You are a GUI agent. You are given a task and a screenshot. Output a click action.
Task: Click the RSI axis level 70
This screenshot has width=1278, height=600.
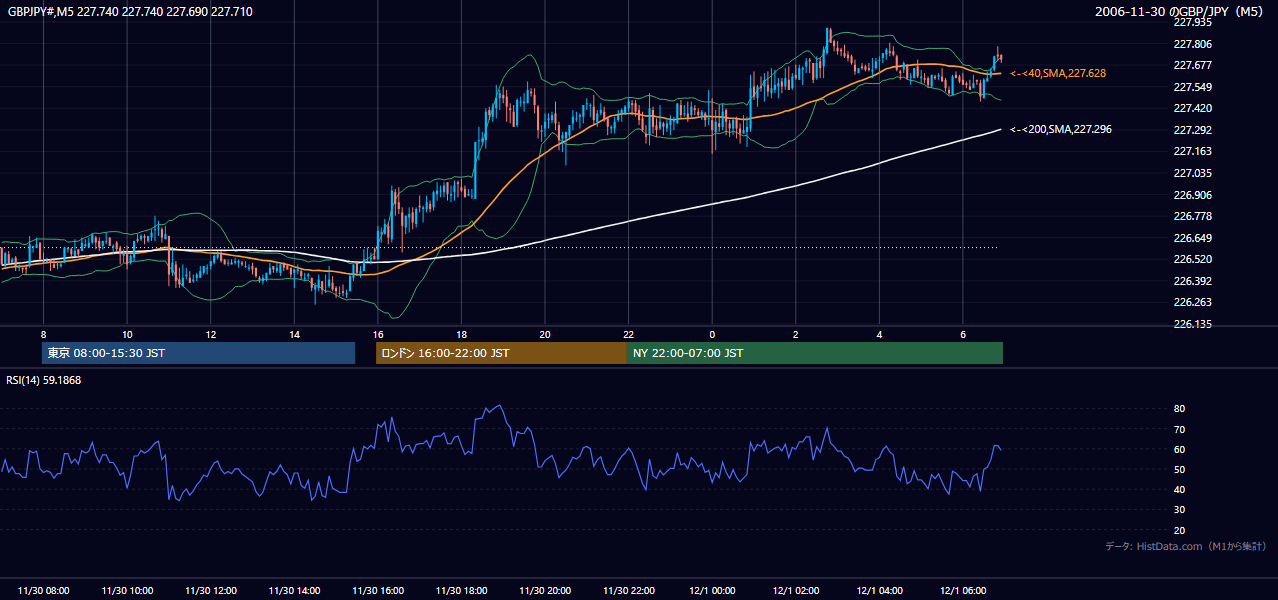tap(1179, 429)
